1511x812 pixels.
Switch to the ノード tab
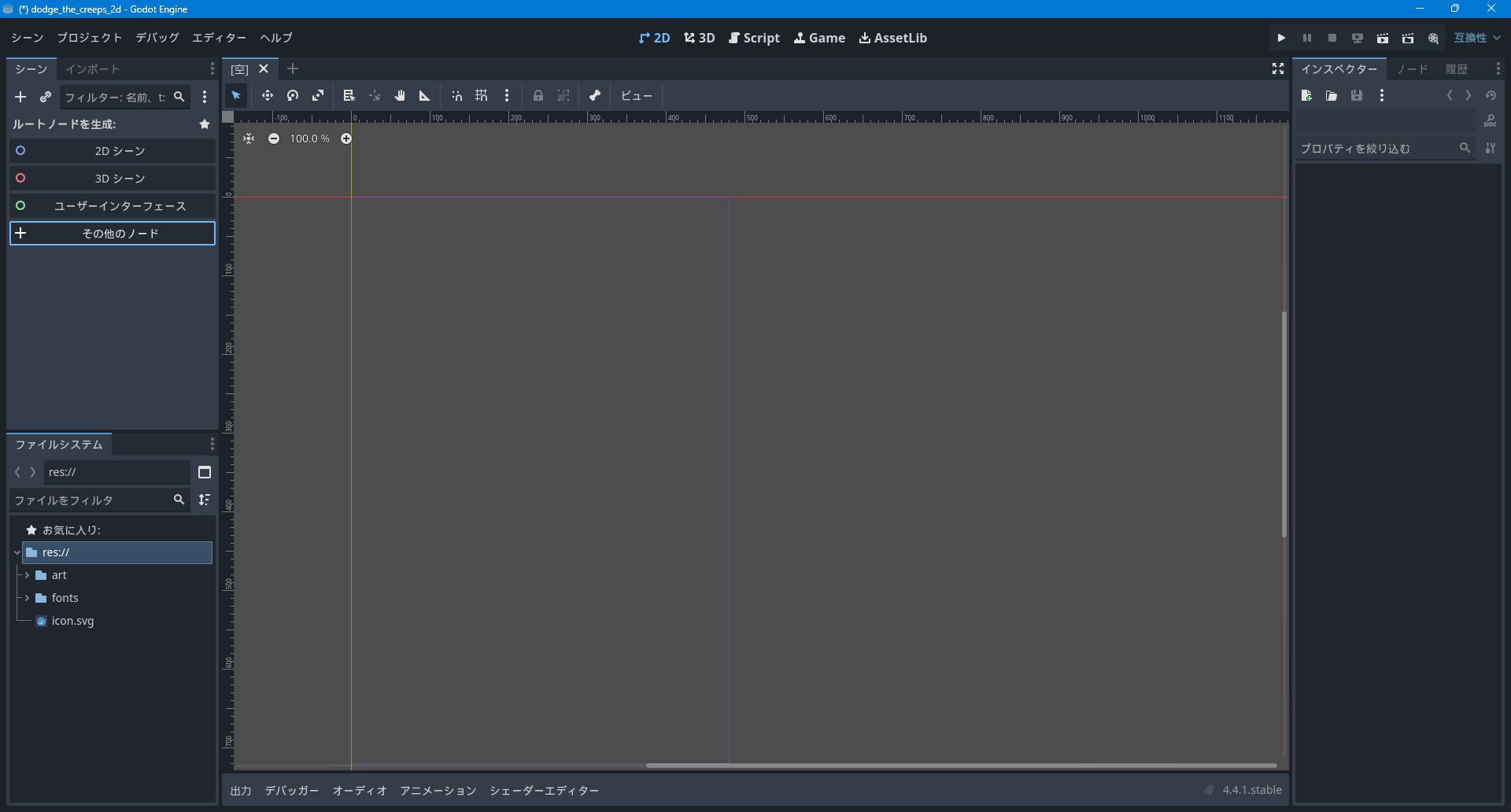point(1413,69)
